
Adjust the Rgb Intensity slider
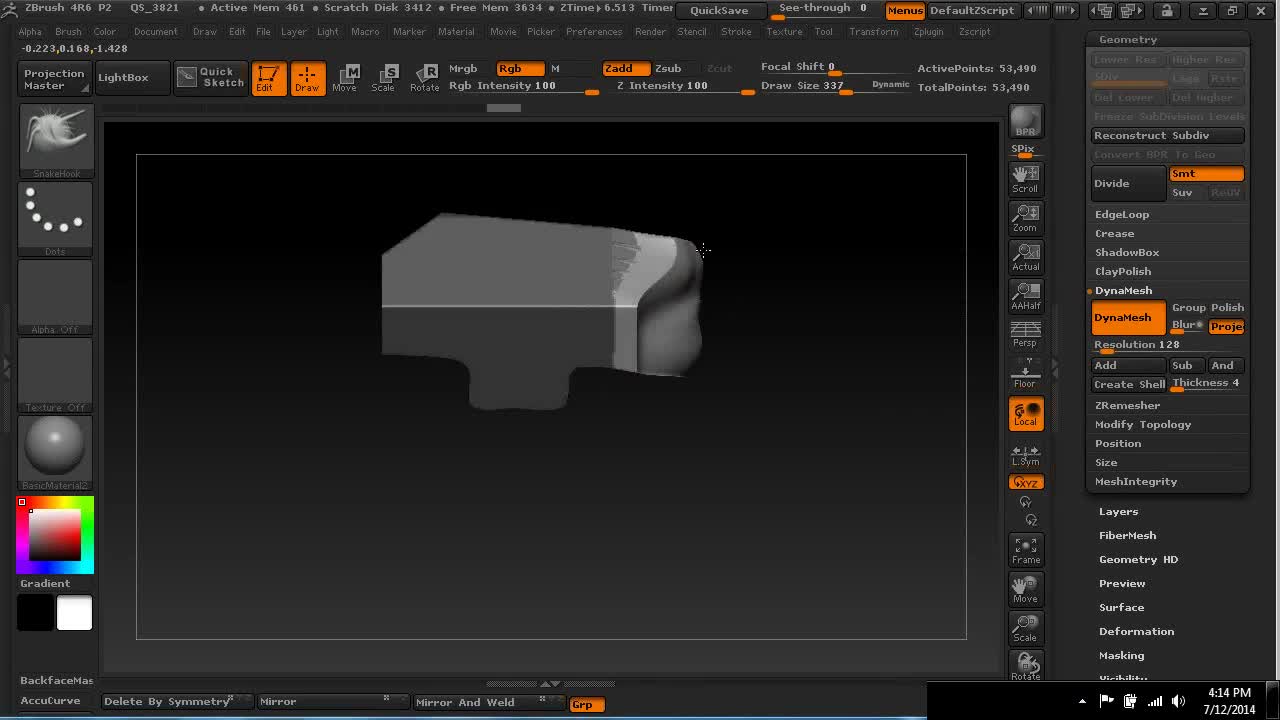coord(523,86)
